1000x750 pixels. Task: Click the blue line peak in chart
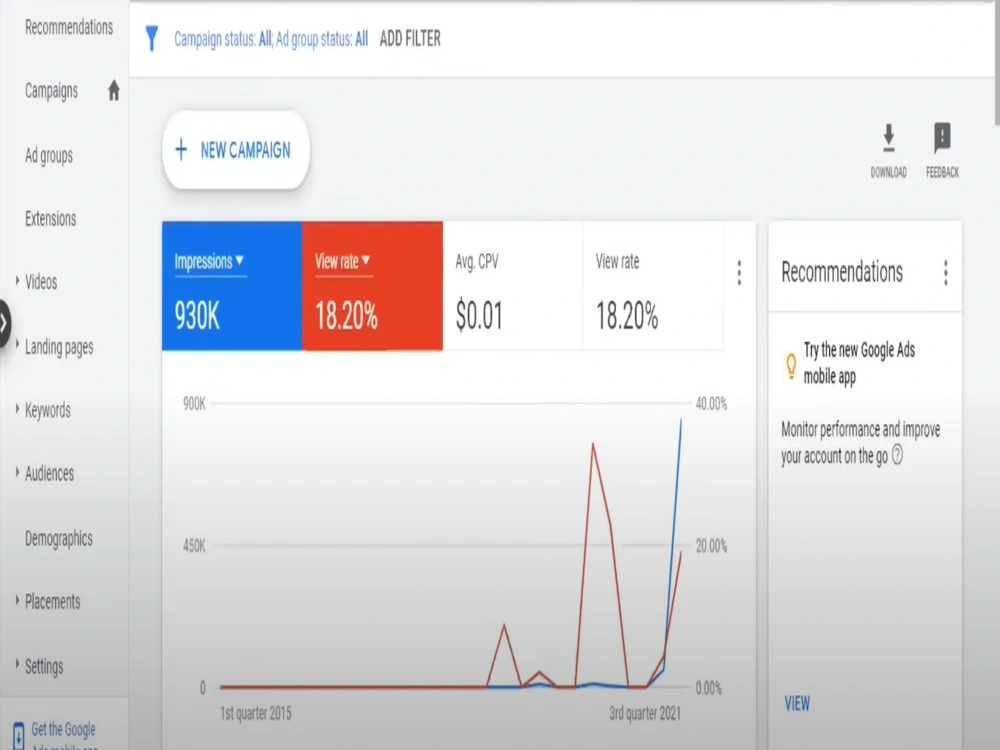(680, 420)
